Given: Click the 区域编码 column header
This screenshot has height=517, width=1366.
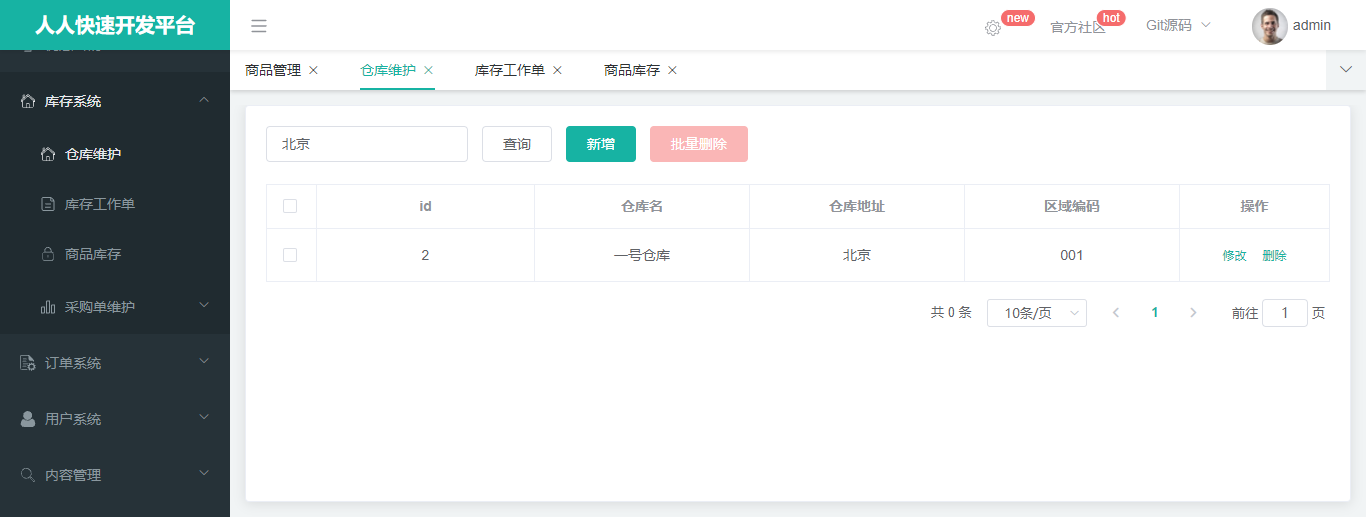Looking at the screenshot, I should (1072, 206).
